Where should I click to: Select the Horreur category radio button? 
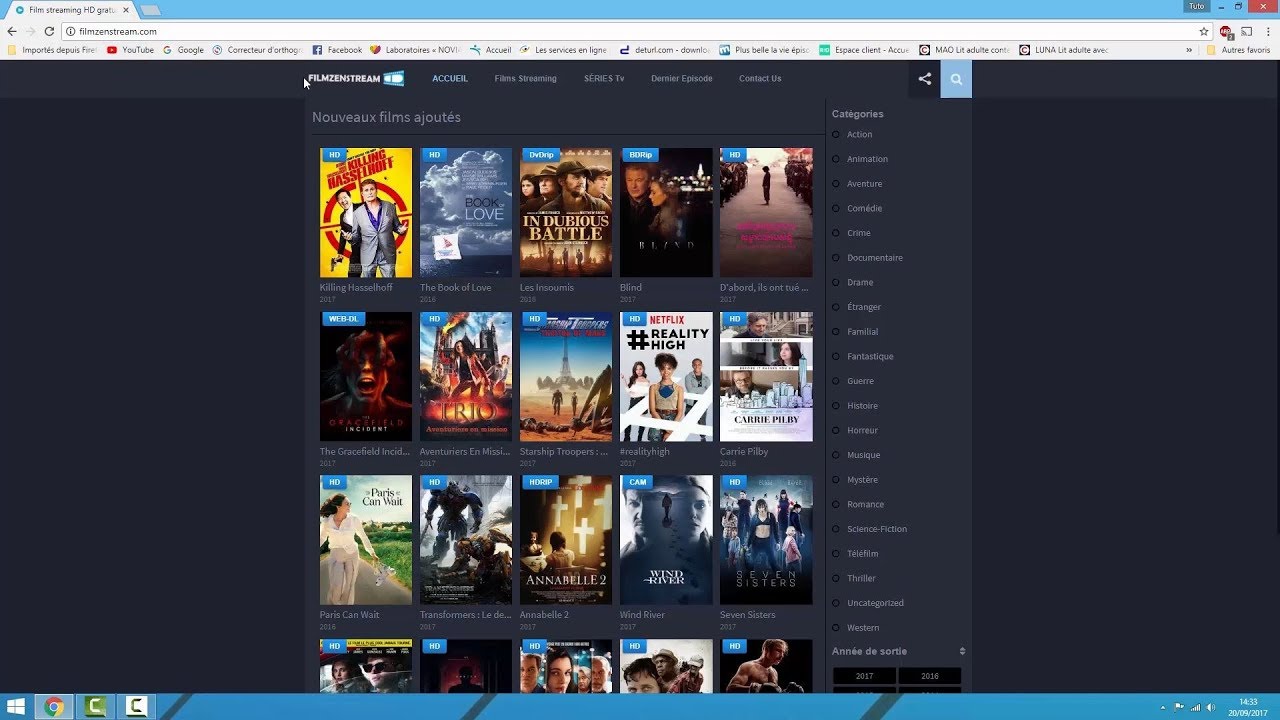coord(836,430)
